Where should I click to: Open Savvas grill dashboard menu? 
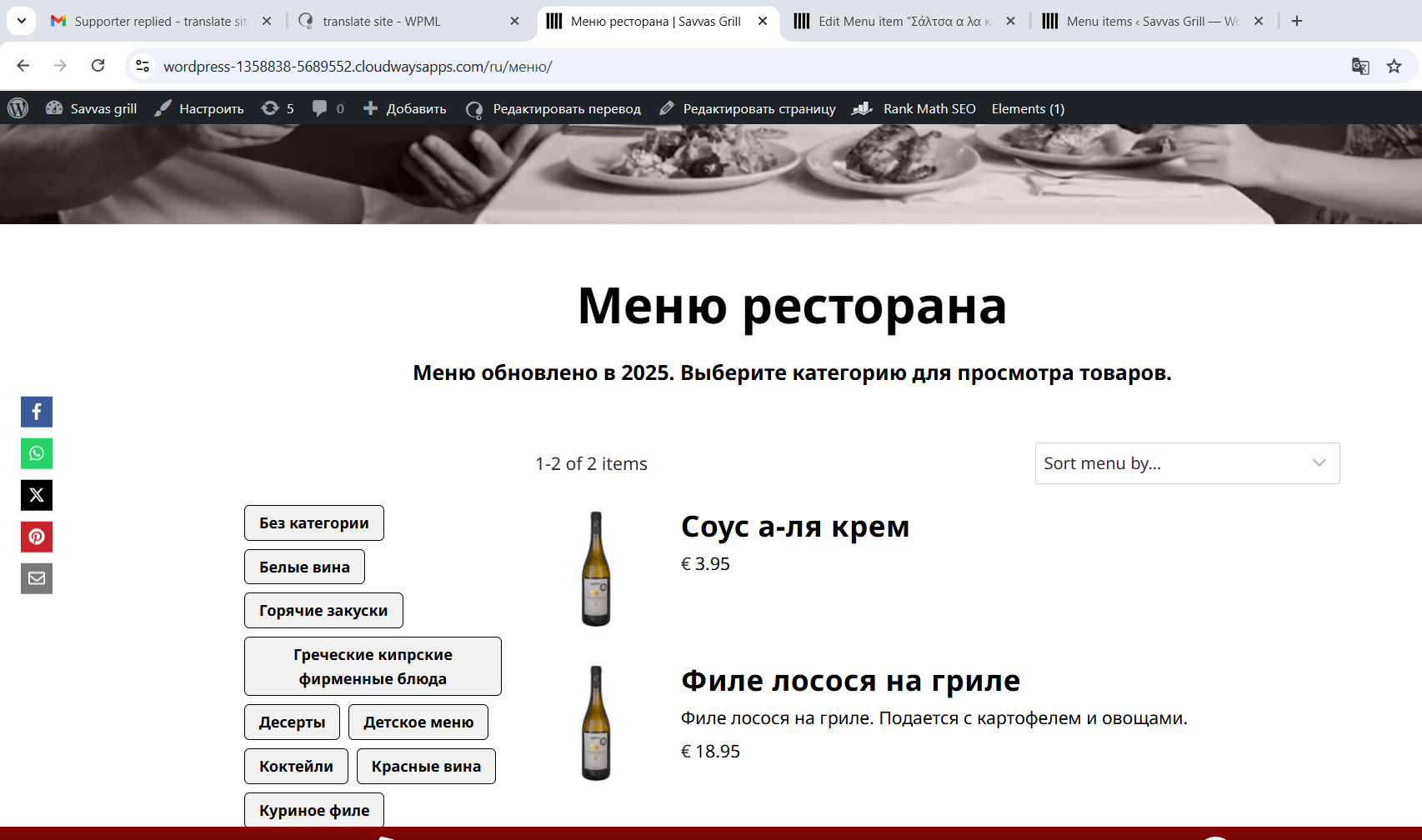pyautogui.click(x=91, y=108)
